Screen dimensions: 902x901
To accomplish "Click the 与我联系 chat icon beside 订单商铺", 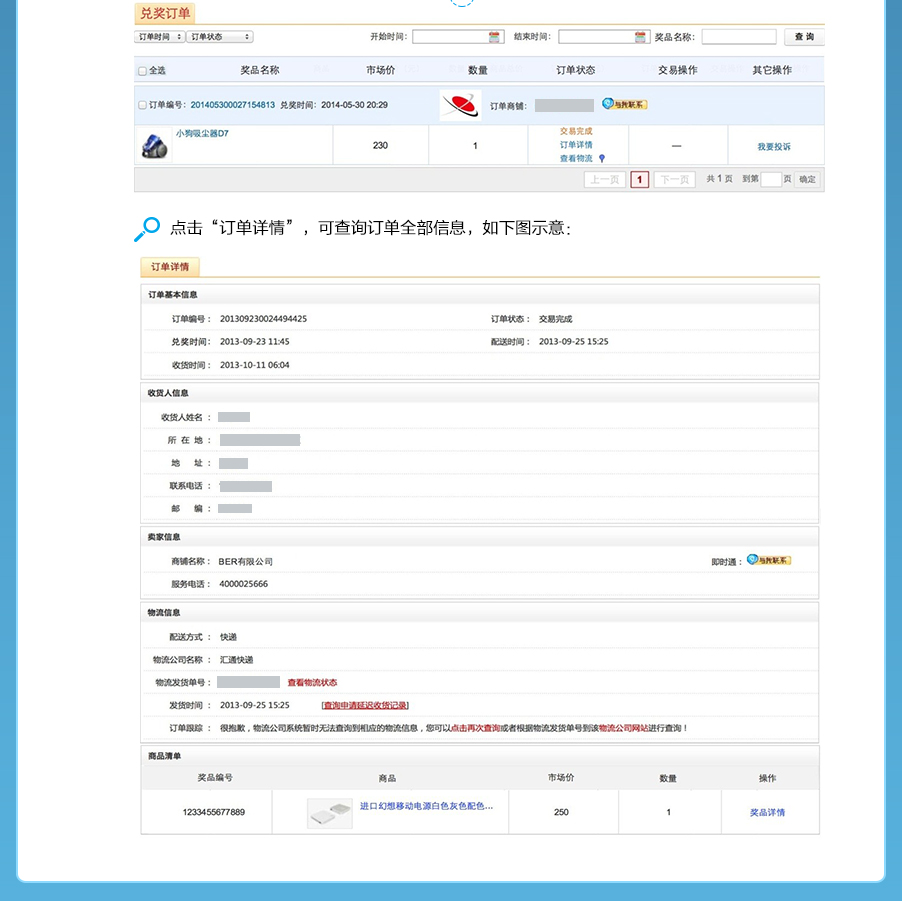I will [x=624, y=104].
